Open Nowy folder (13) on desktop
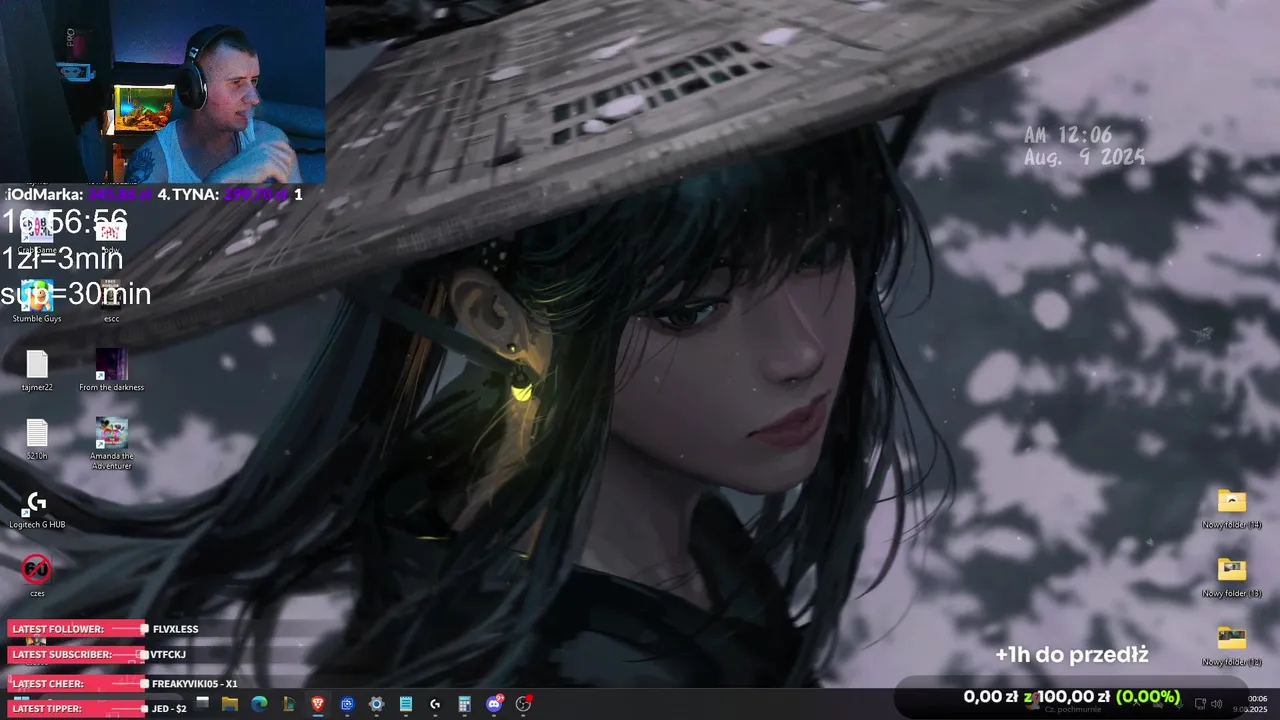Image resolution: width=1280 pixels, height=720 pixels. [1232, 577]
